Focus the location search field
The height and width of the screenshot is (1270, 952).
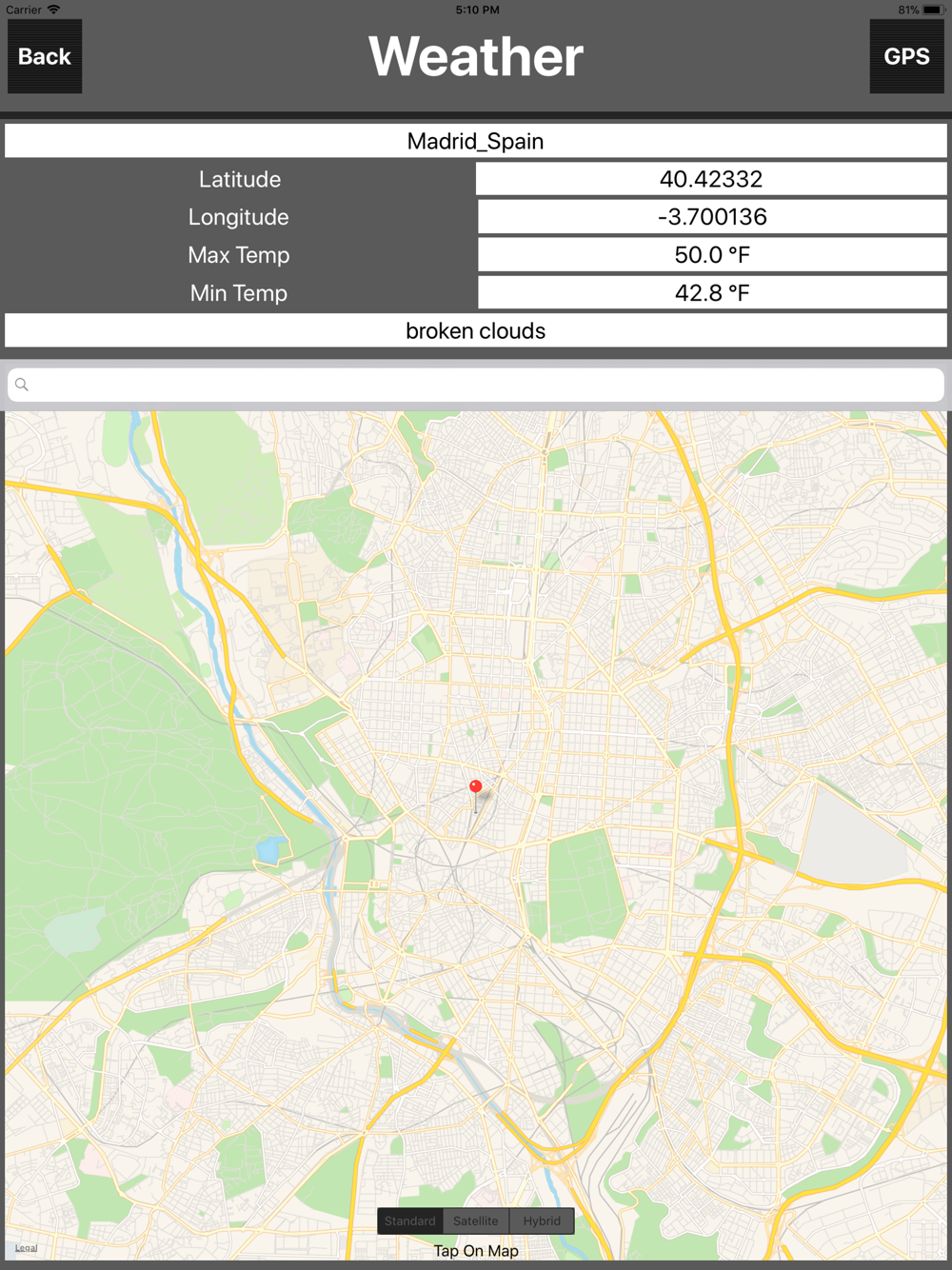476,385
